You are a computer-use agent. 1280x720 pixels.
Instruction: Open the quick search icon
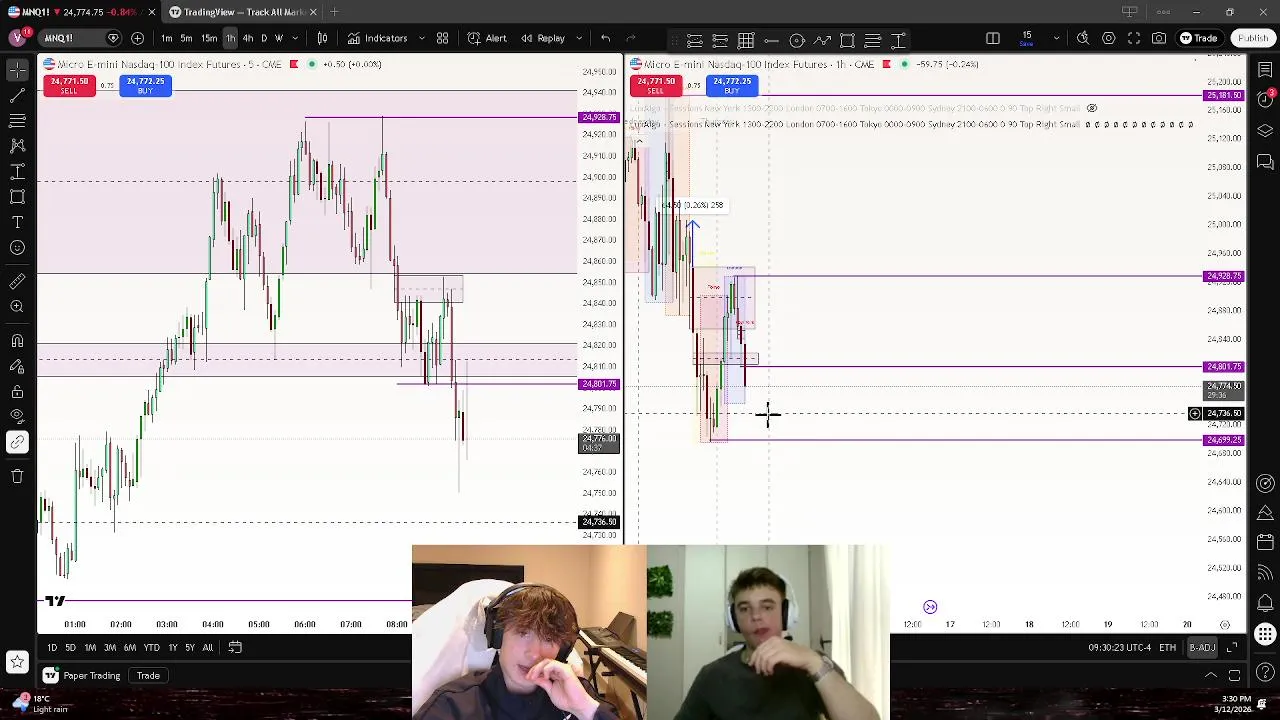point(1083,38)
